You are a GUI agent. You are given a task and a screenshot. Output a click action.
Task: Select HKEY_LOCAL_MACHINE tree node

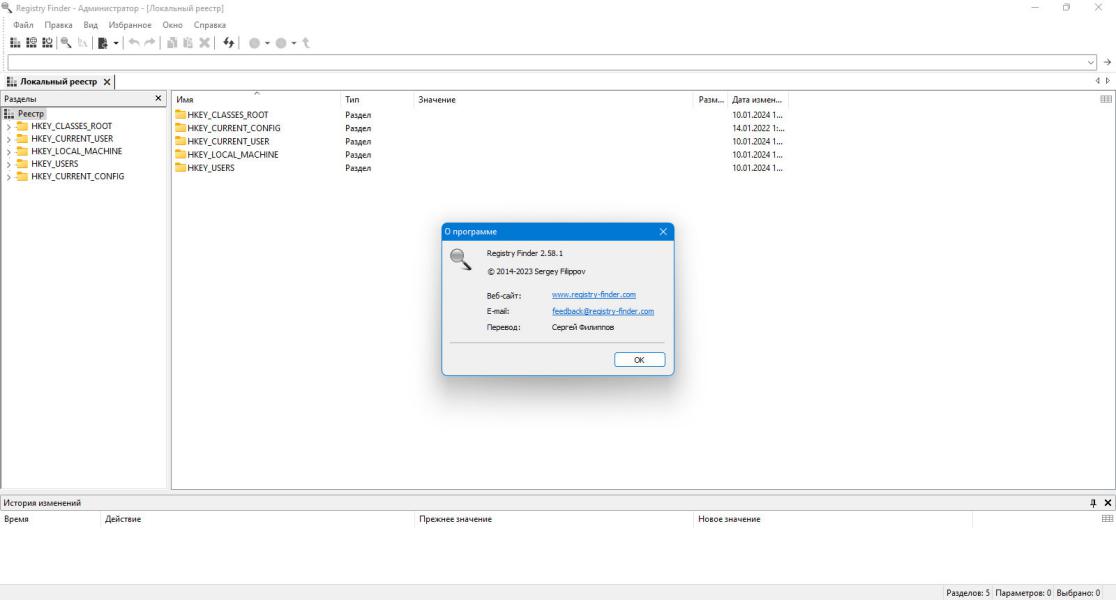76,151
